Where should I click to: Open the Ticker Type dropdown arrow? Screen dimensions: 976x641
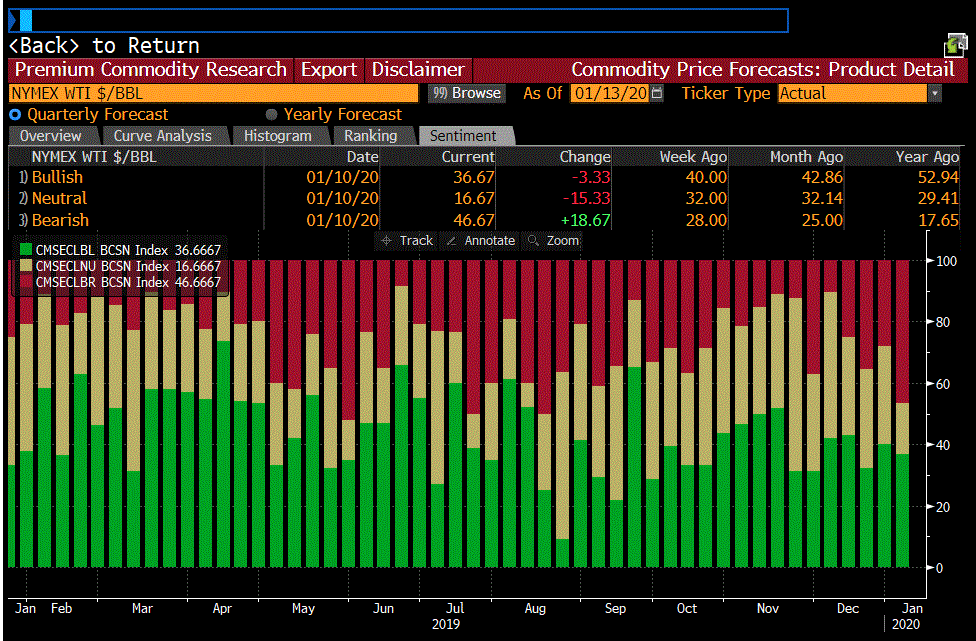click(x=935, y=93)
